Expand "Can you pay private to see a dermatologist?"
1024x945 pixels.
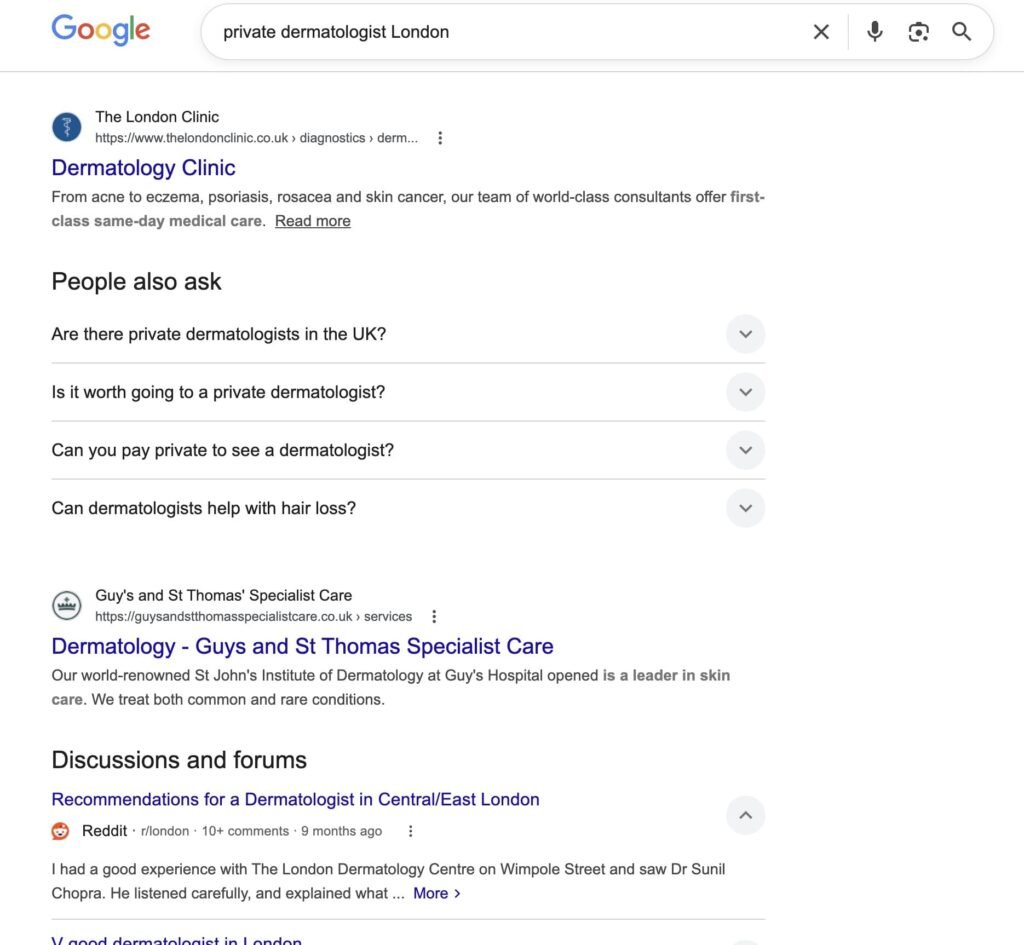745,450
